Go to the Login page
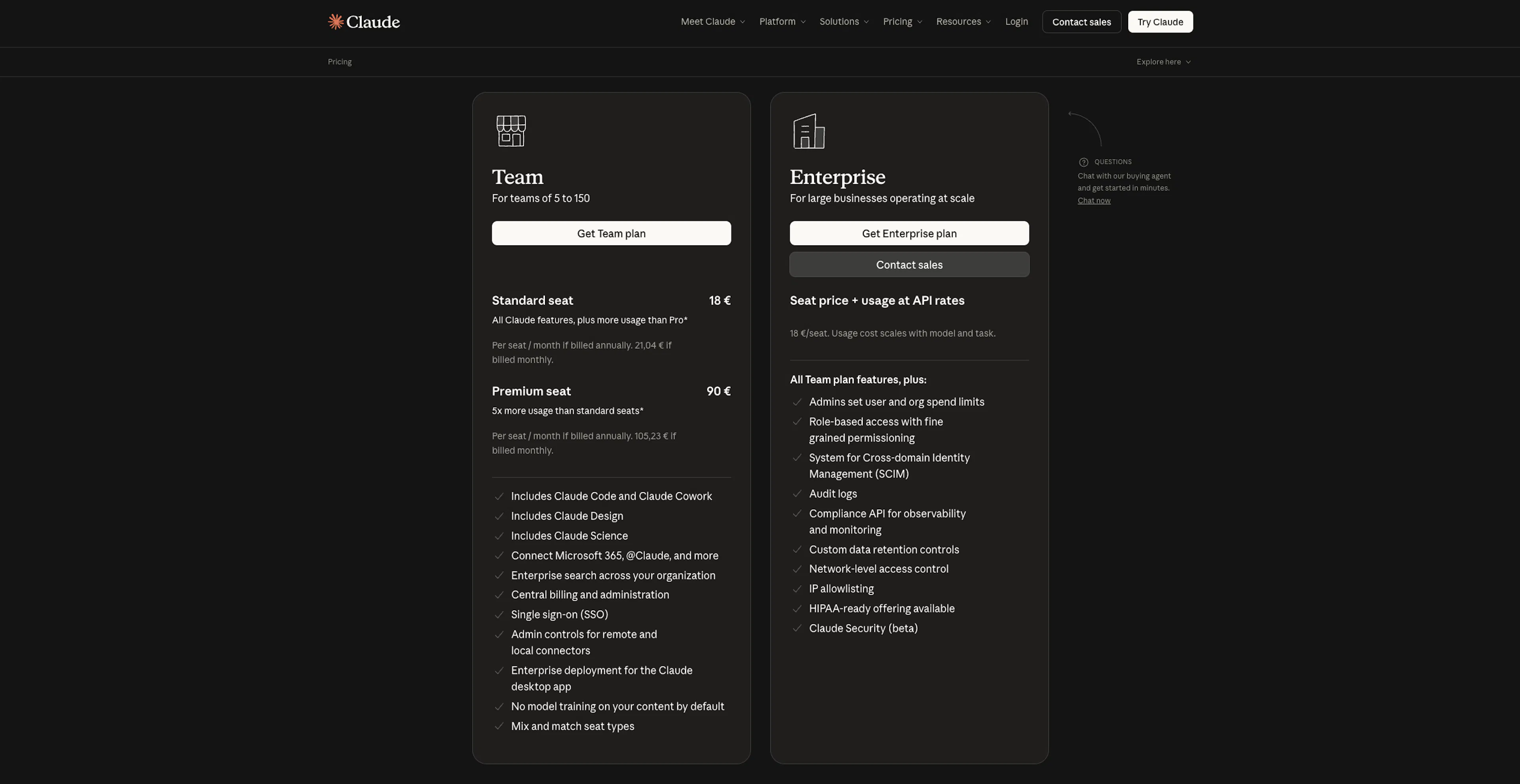Viewport: 1520px width, 784px height. [1016, 22]
